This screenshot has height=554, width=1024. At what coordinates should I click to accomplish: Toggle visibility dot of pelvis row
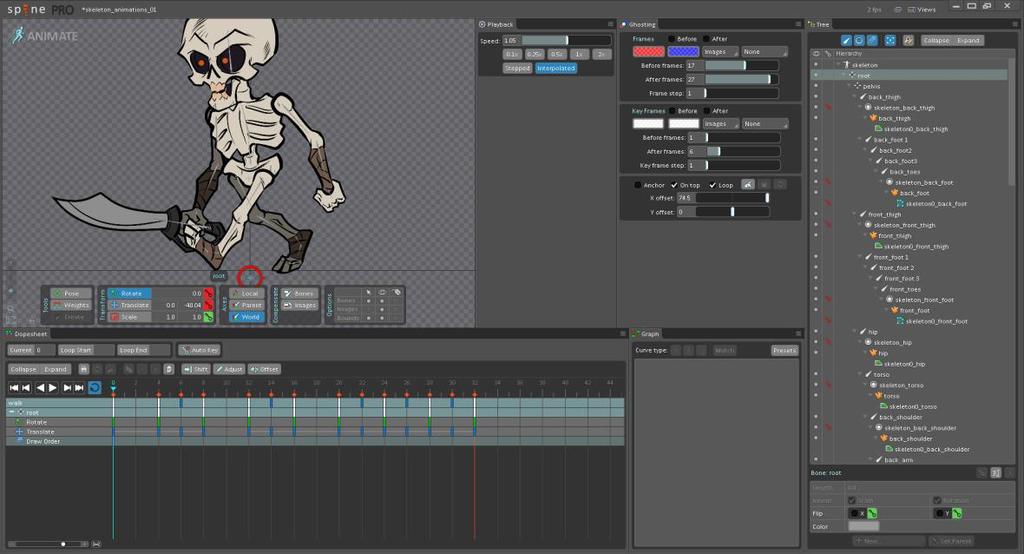point(816,86)
